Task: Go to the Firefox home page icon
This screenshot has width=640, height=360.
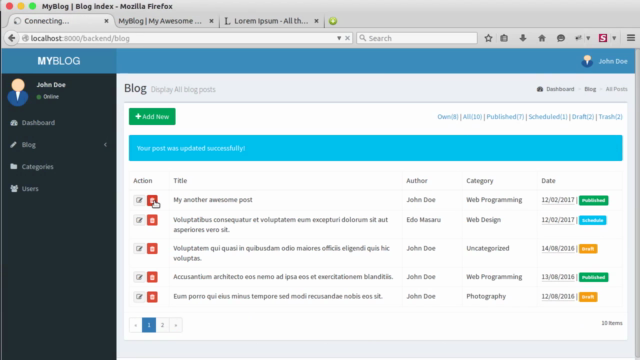Action: click(542, 38)
